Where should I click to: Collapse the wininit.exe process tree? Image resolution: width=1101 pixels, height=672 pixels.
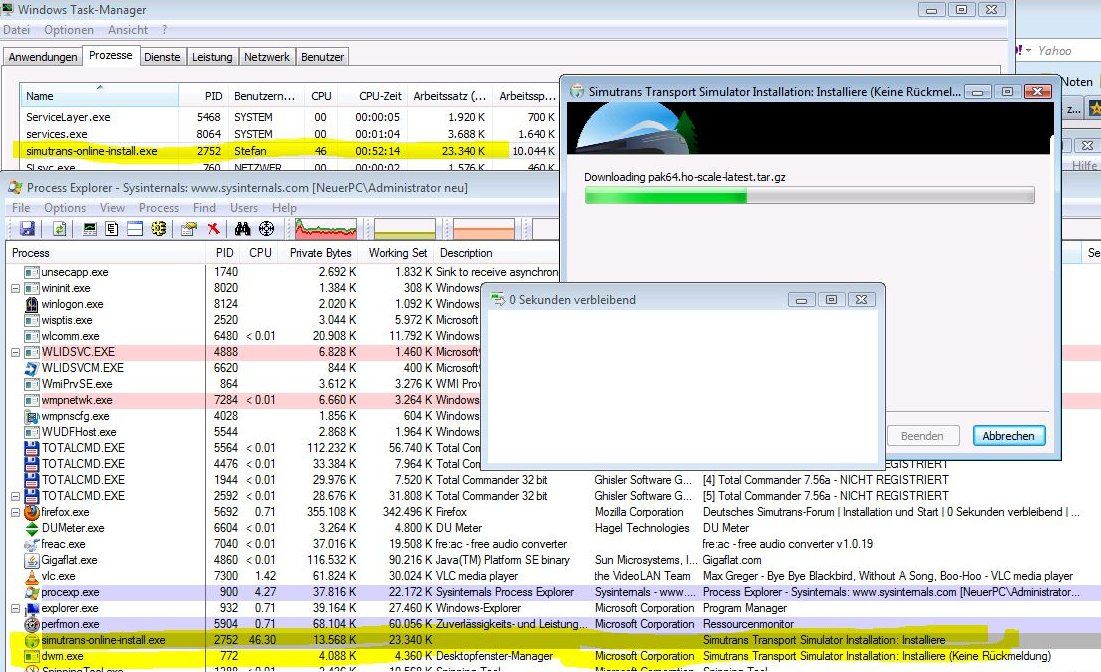15,288
